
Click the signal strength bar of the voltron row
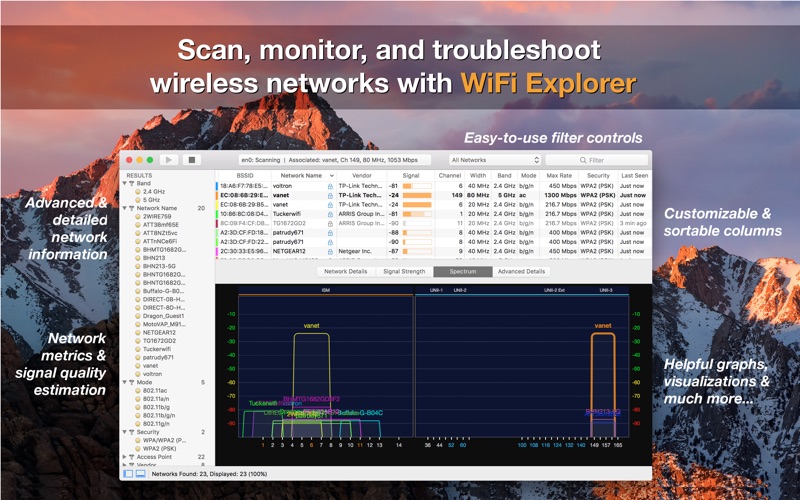[x=417, y=186]
